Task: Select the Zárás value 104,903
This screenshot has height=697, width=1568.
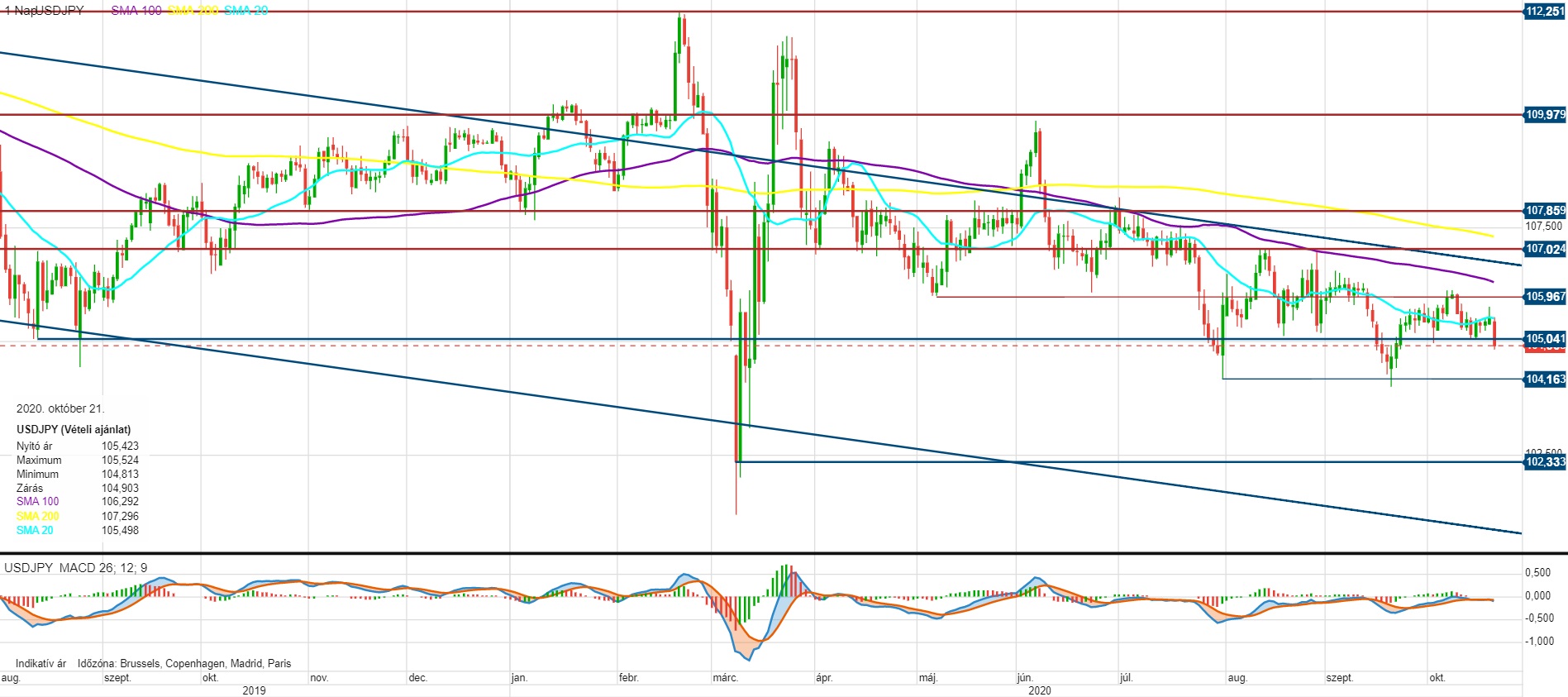Action: point(120,488)
